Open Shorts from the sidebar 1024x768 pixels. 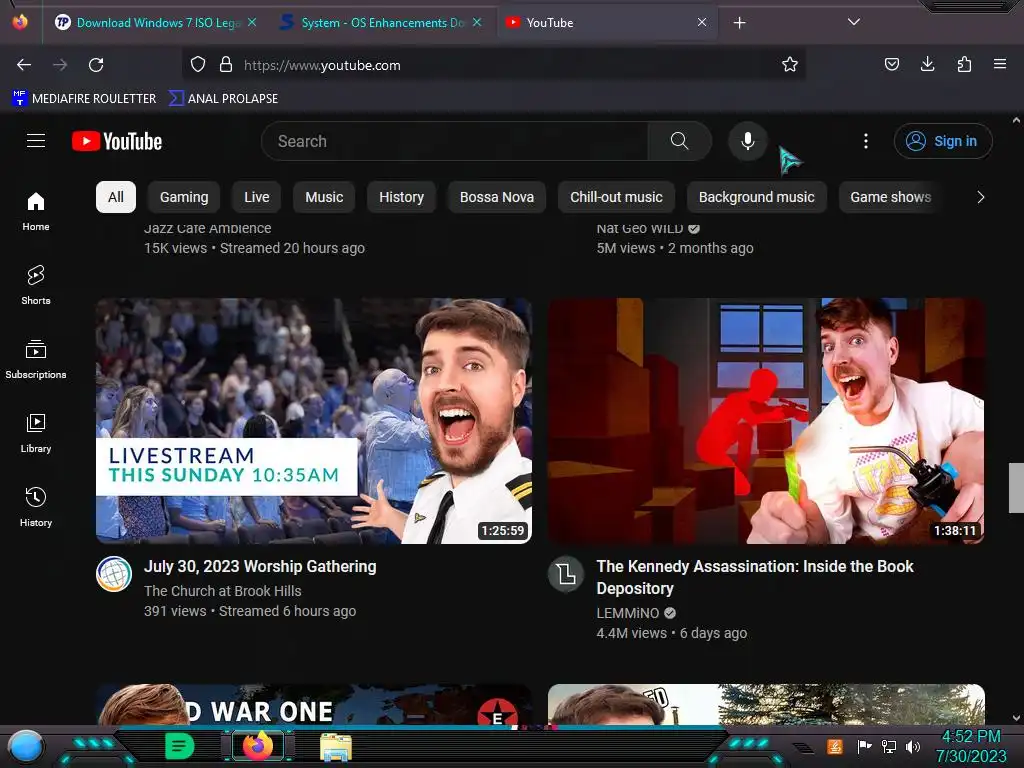click(x=36, y=285)
